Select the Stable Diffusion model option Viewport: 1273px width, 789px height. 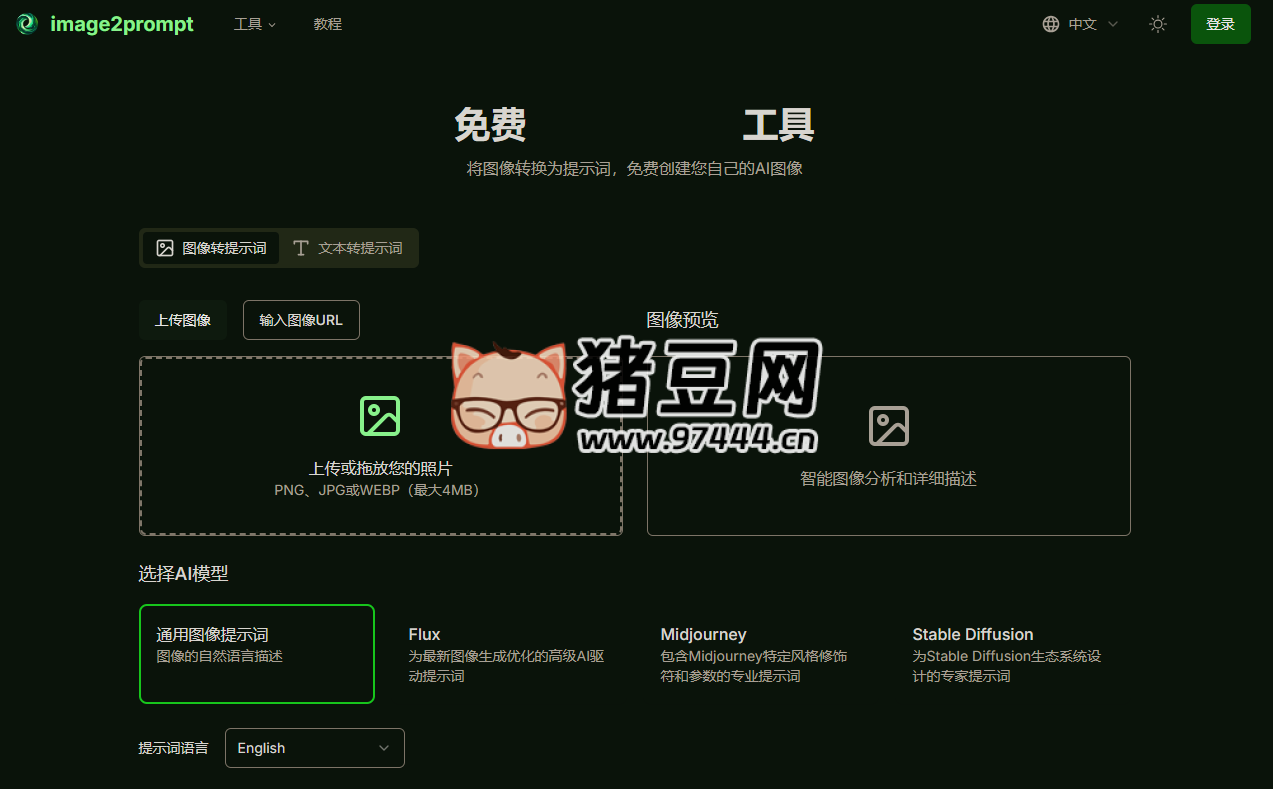tap(1013, 654)
